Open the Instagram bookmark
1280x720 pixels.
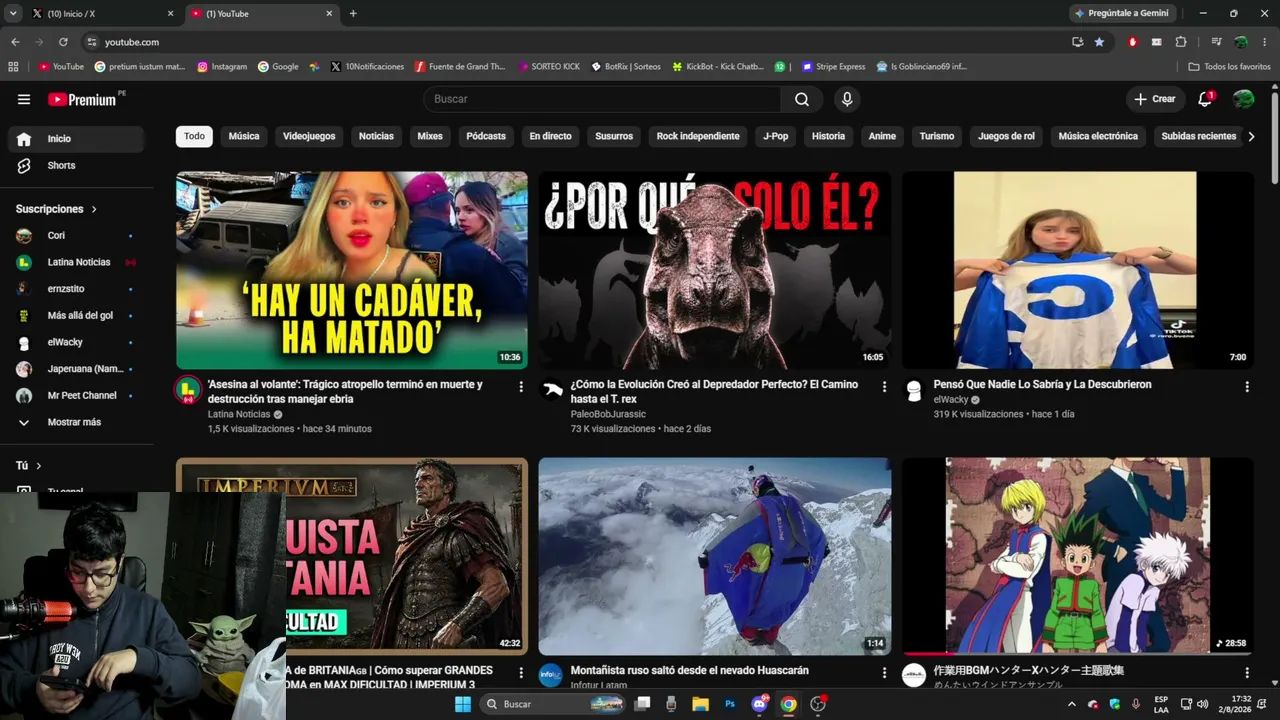(x=222, y=67)
